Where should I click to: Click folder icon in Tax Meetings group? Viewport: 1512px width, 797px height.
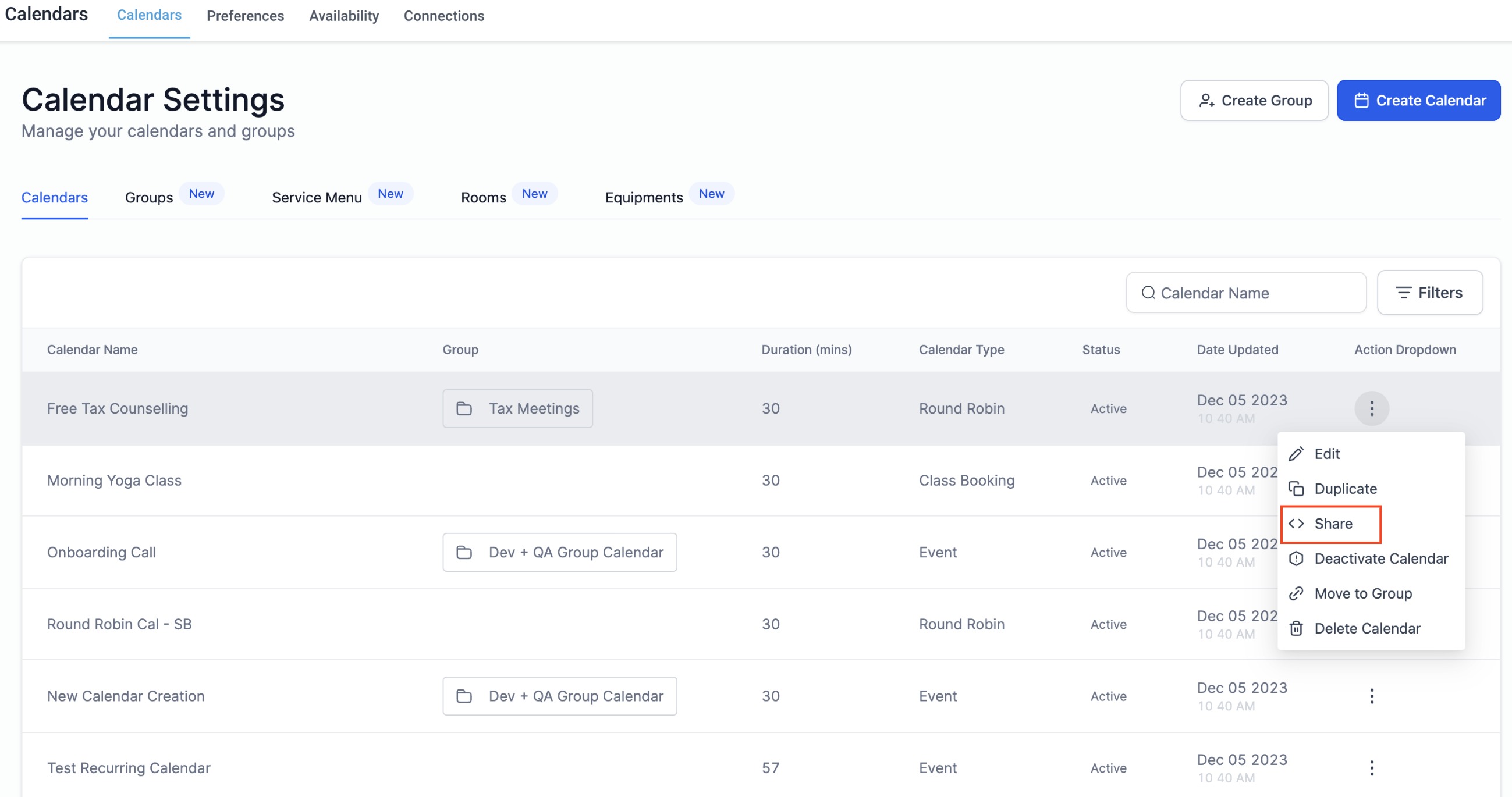(464, 408)
